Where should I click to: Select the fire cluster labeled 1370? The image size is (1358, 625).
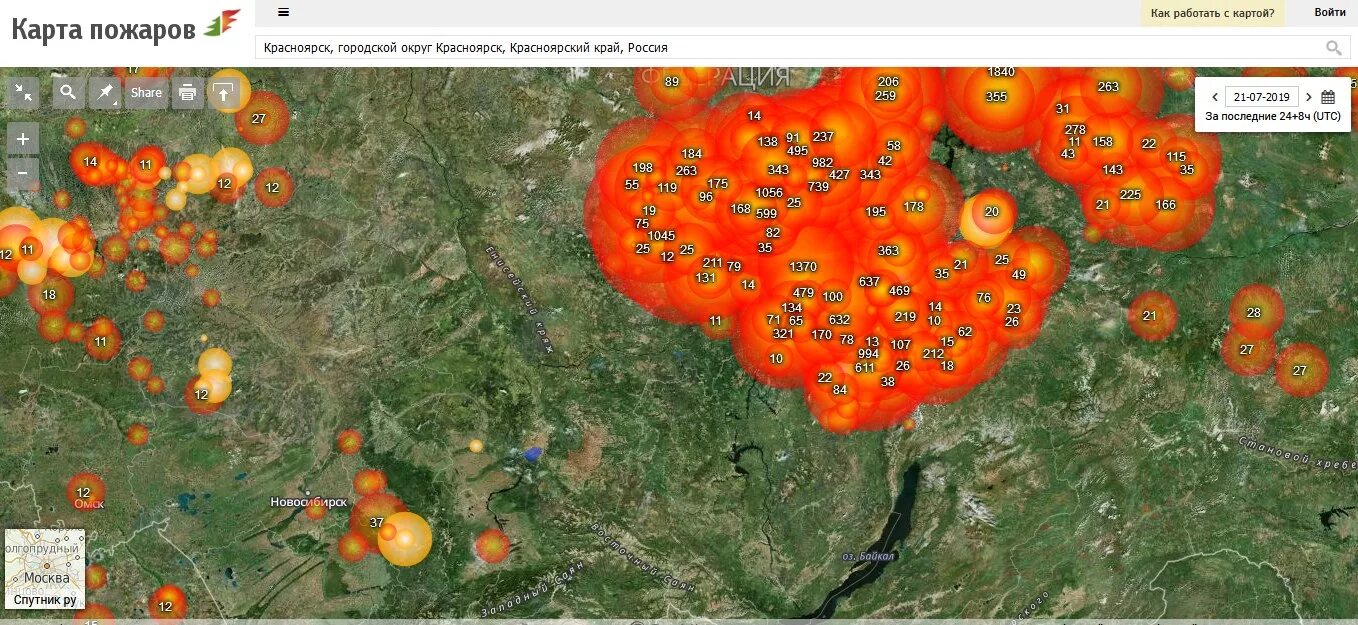pos(803,267)
